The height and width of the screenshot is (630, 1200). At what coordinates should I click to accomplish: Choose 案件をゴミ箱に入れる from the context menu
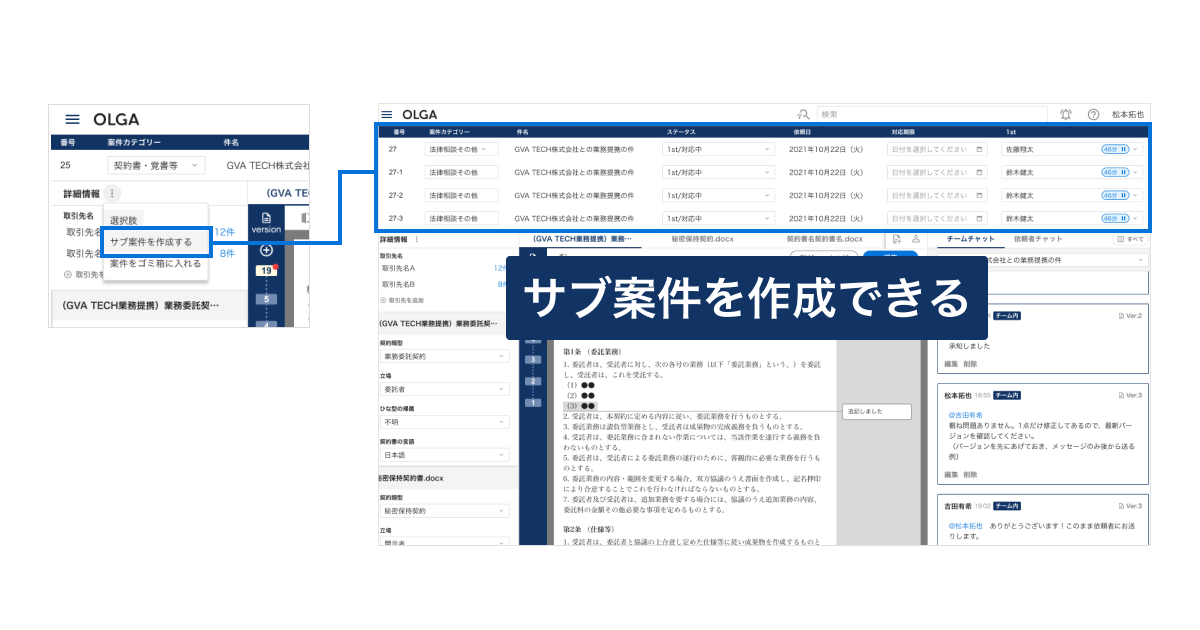click(x=156, y=264)
